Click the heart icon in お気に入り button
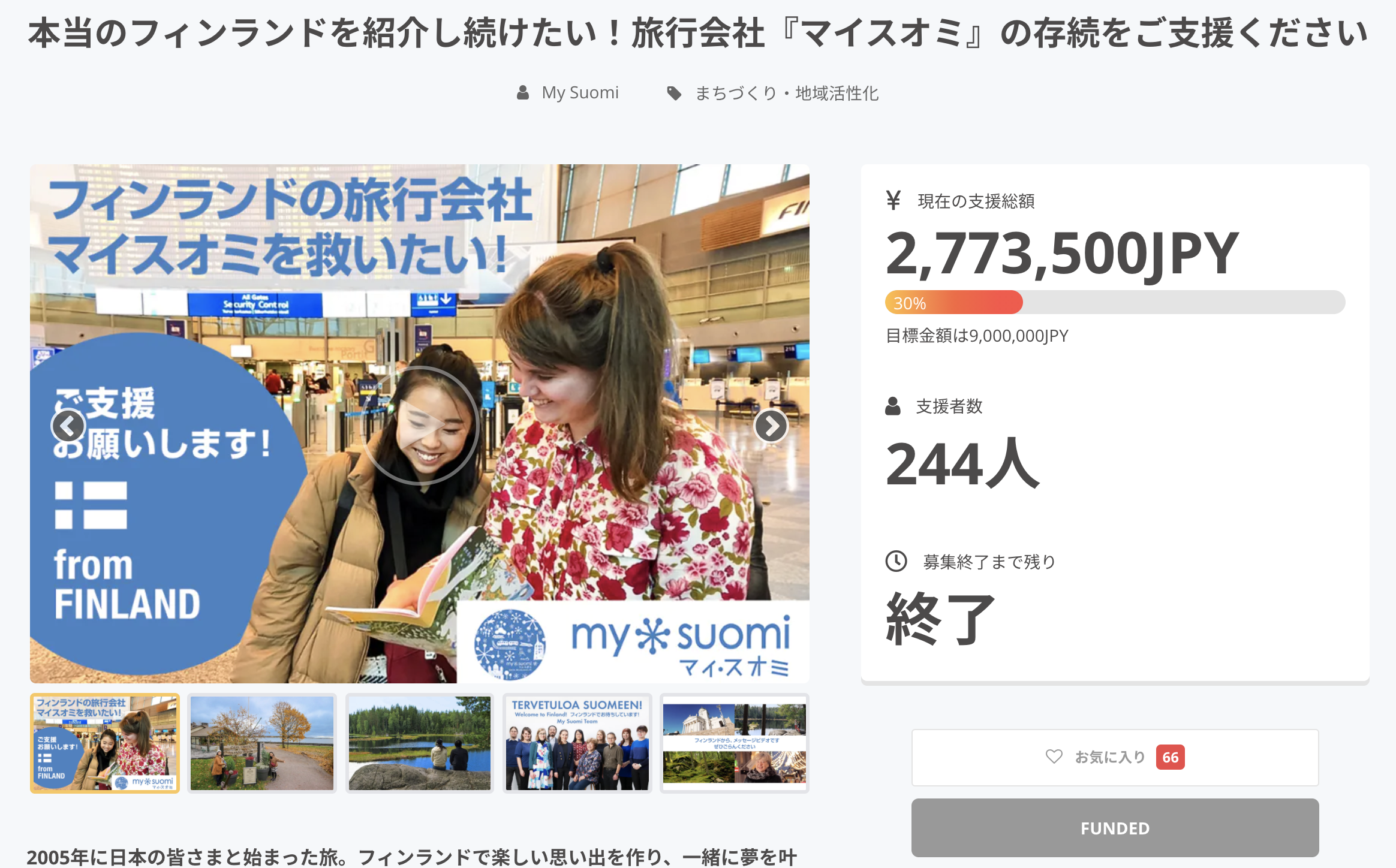The width and height of the screenshot is (1396, 868). (1054, 757)
